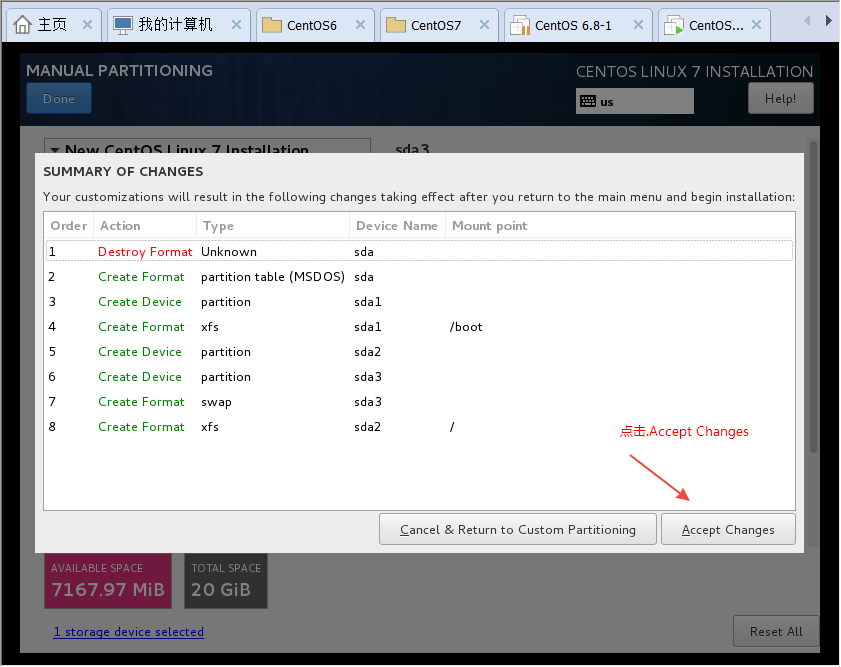
Task: Switch to the CentOS7 tab
Action: tap(439, 25)
